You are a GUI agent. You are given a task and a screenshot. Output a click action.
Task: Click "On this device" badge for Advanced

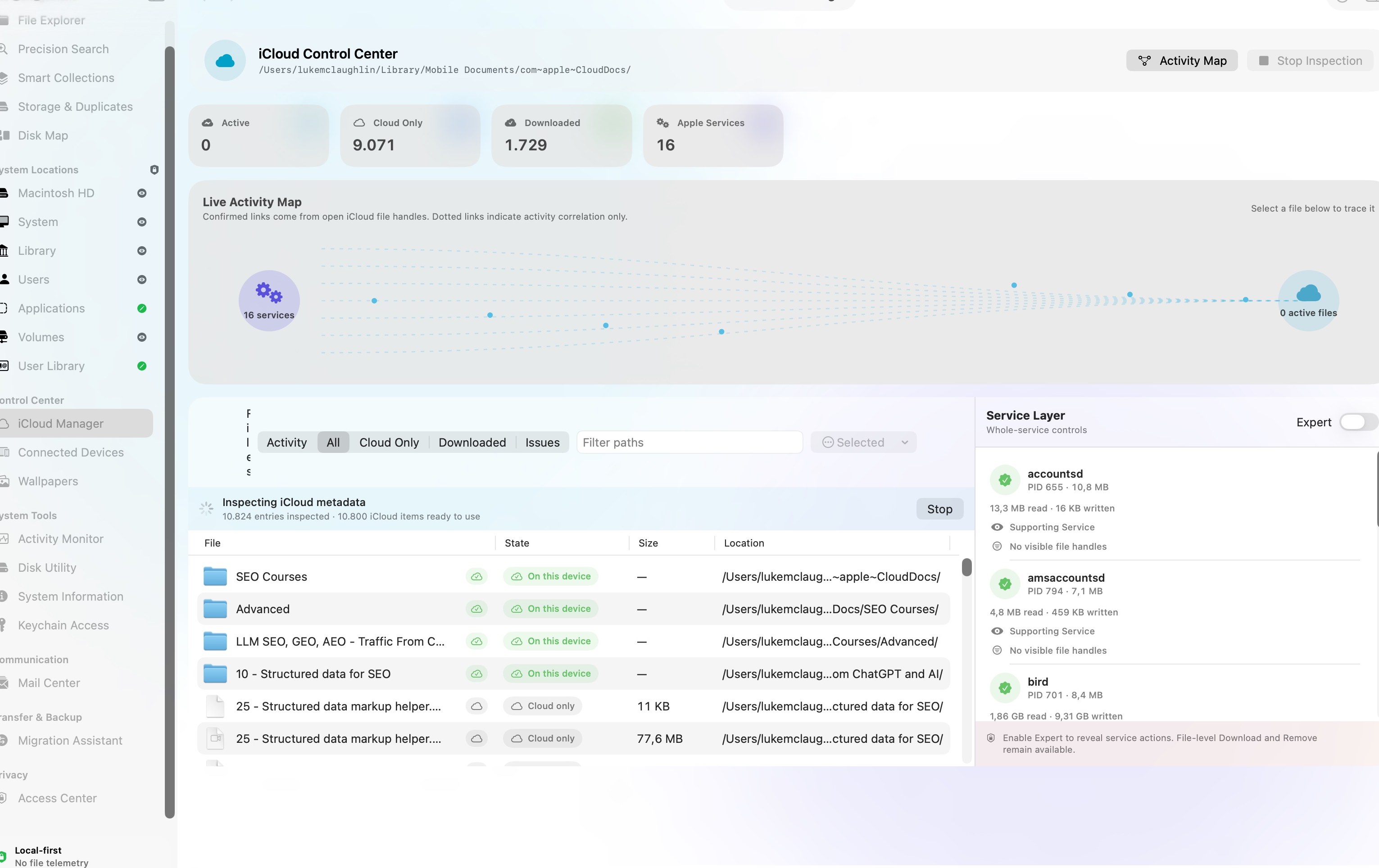551,609
